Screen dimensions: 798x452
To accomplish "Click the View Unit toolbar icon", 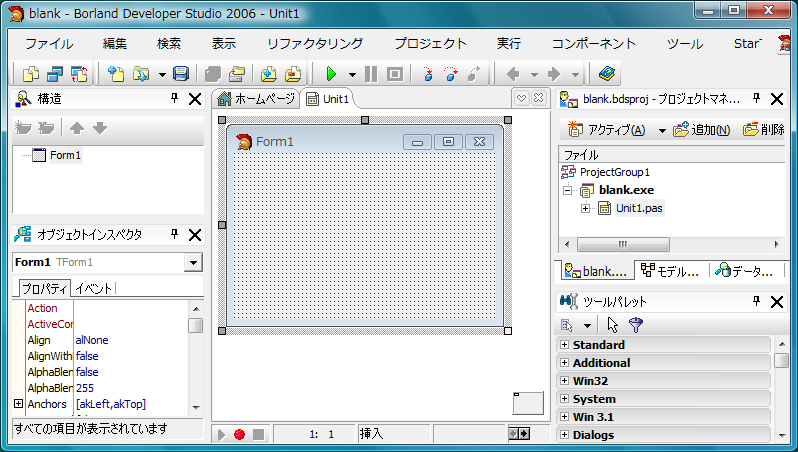I will pyautogui.click(x=31, y=74).
